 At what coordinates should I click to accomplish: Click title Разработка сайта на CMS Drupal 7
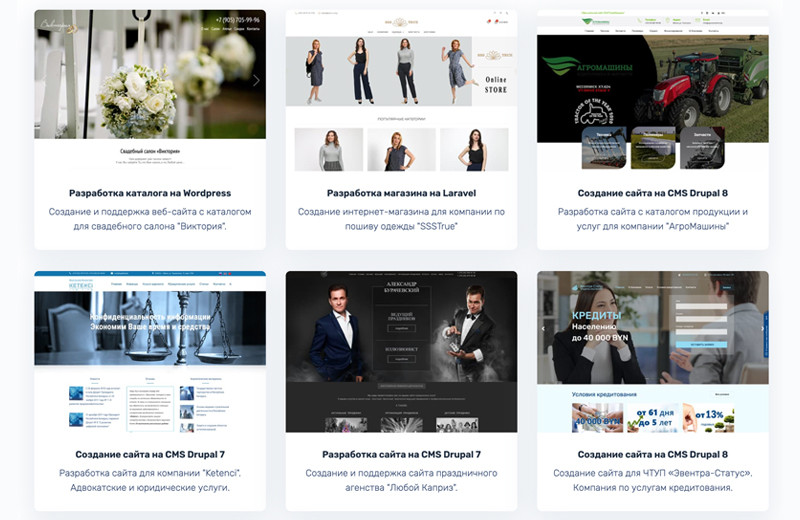(x=401, y=454)
